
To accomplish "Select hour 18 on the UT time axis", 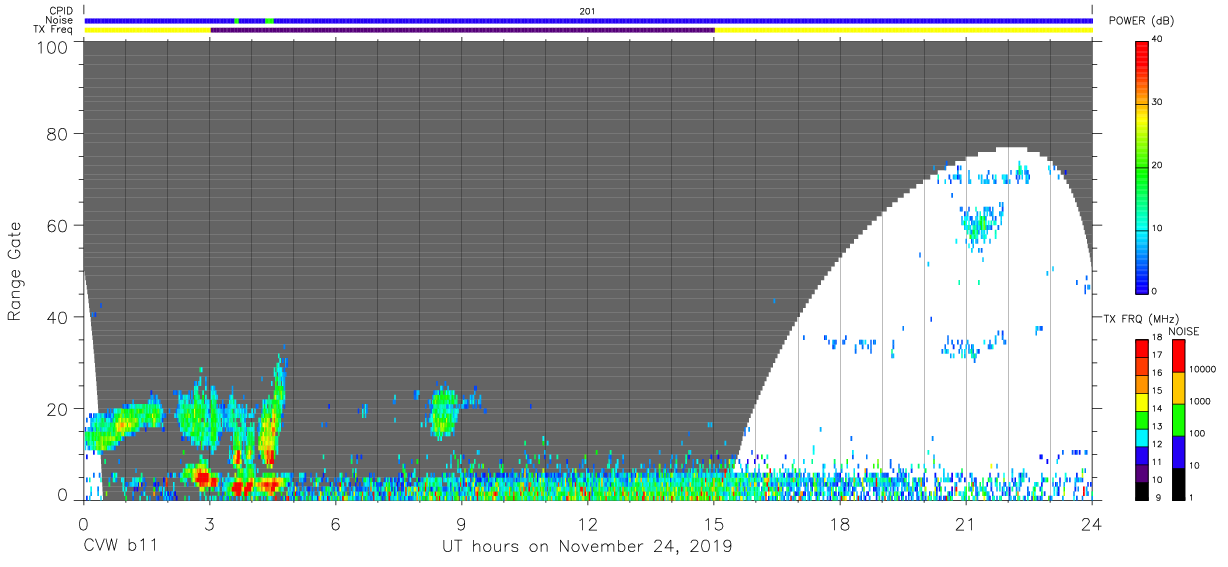I will click(839, 524).
